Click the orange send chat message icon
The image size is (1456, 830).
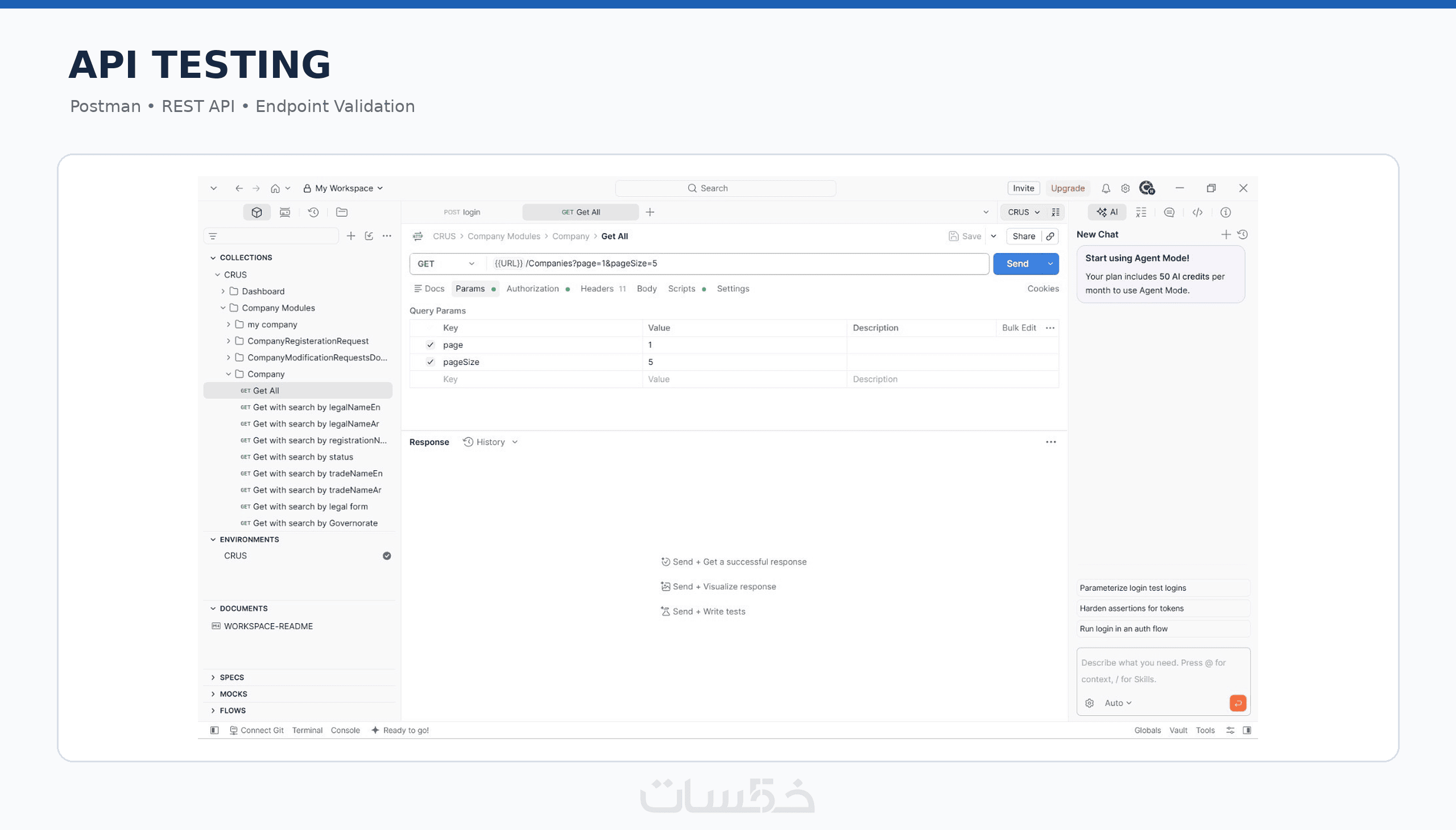click(x=1238, y=703)
